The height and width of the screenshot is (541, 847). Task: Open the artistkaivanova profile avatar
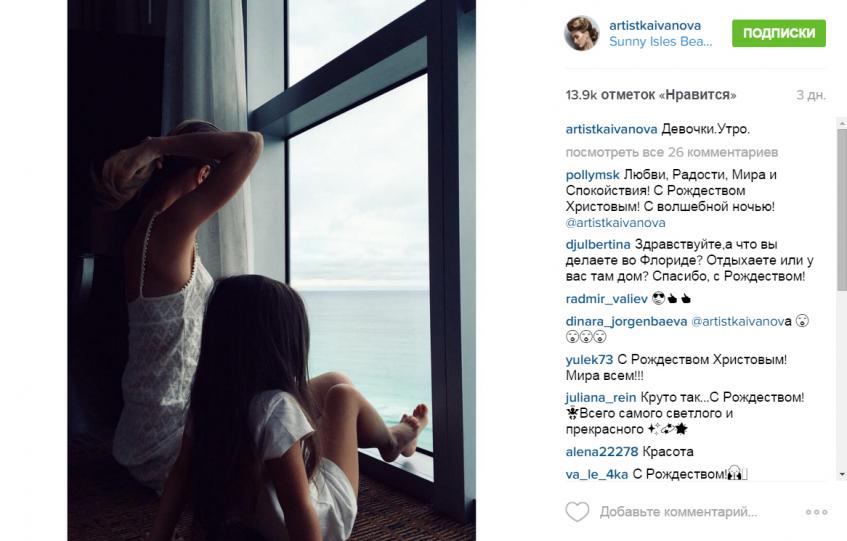(582, 33)
